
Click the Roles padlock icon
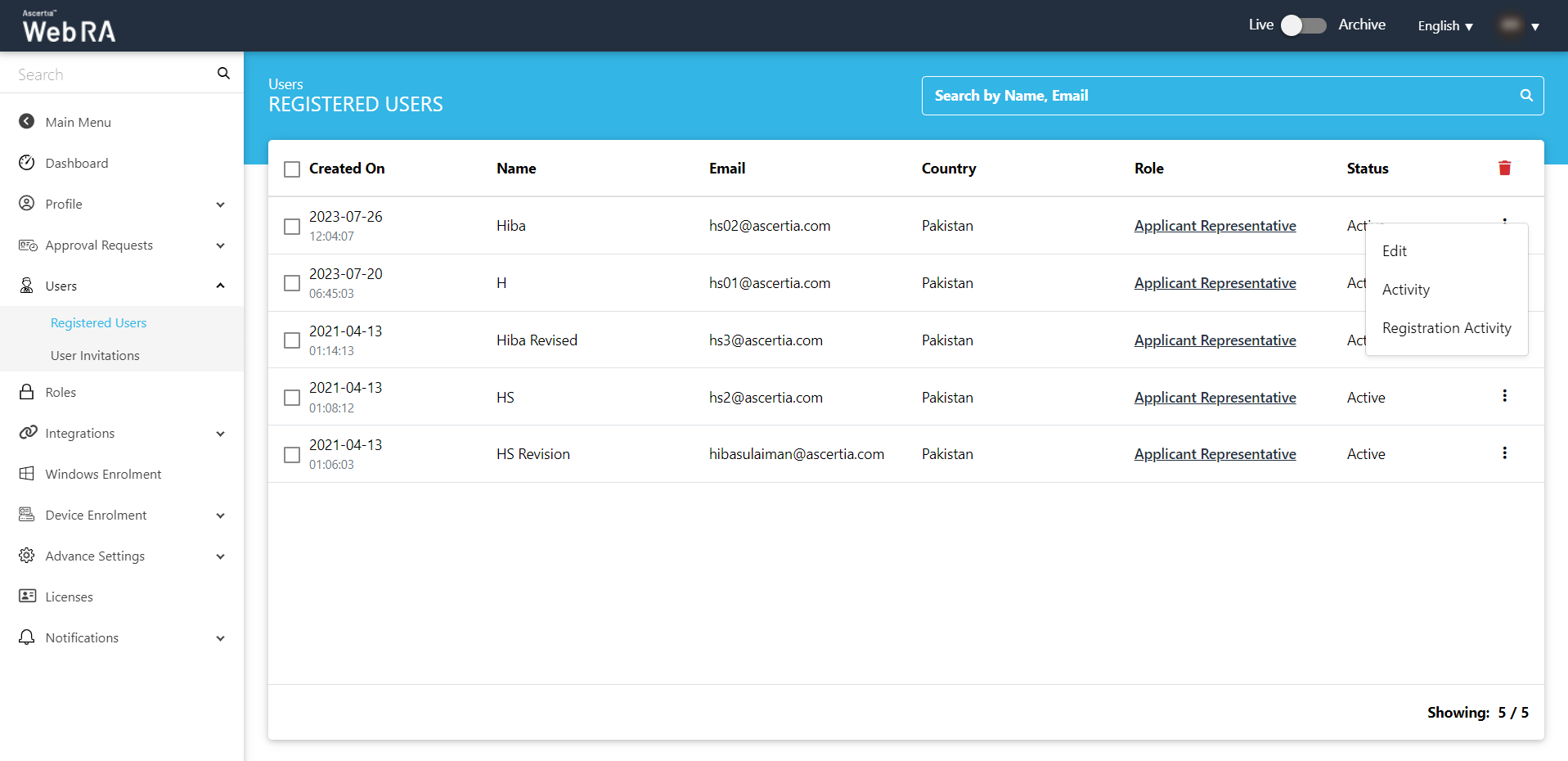27,392
